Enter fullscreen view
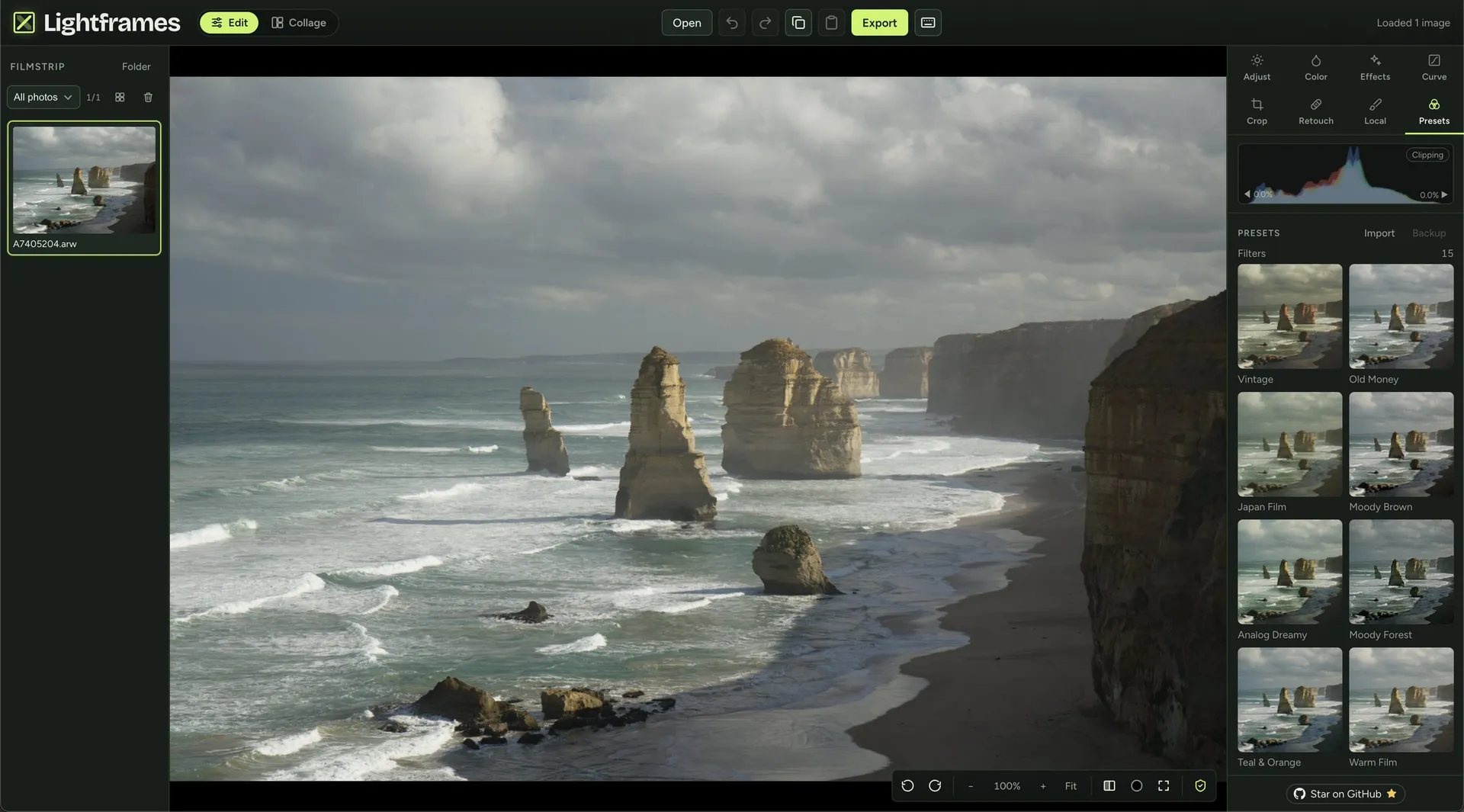 (1164, 786)
